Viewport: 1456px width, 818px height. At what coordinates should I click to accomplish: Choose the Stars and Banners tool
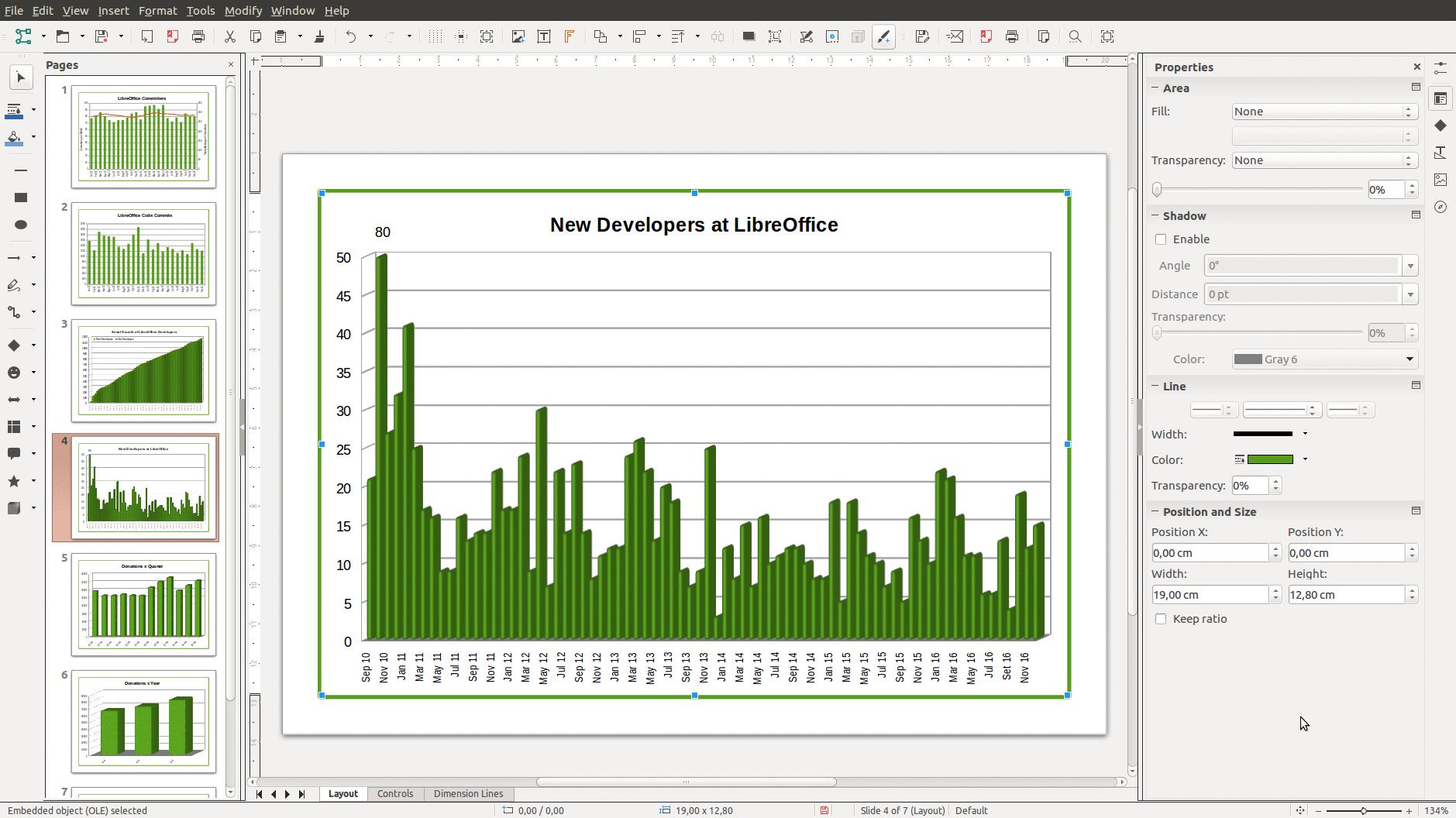pos(14,481)
